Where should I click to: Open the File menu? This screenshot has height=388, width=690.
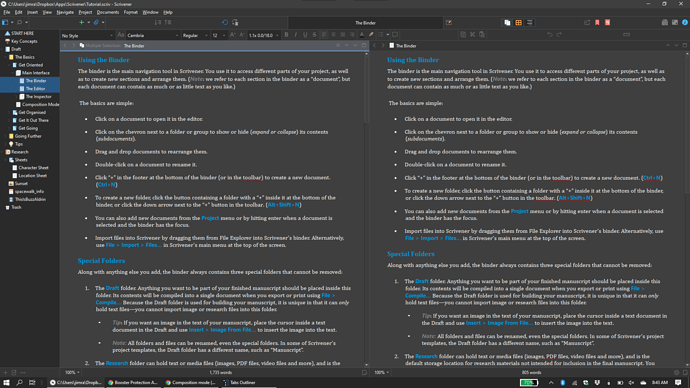tap(7, 12)
